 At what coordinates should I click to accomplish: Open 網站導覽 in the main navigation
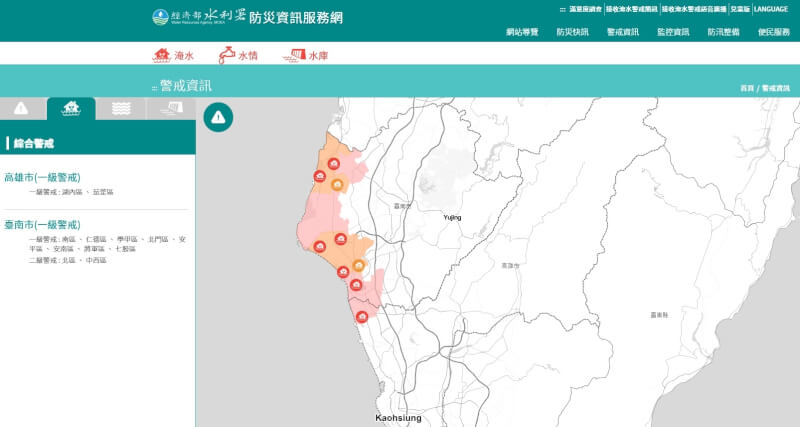click(x=522, y=32)
